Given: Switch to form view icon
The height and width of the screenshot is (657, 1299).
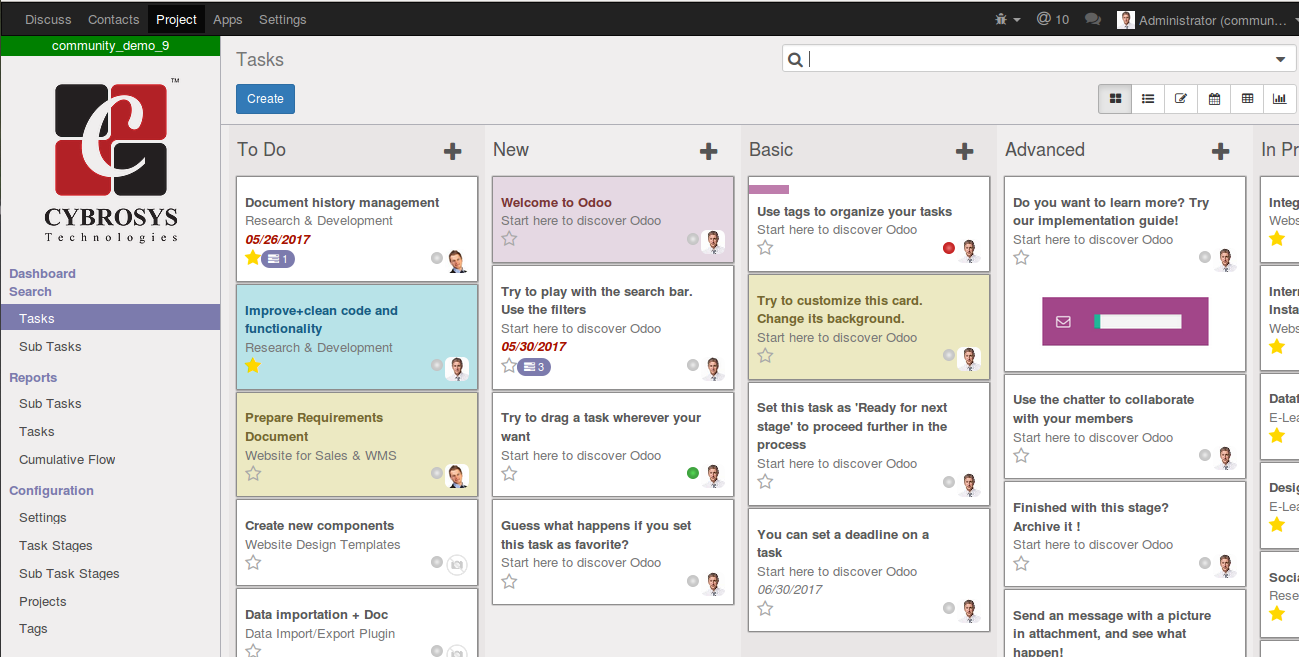Looking at the screenshot, I should pyautogui.click(x=1181, y=99).
